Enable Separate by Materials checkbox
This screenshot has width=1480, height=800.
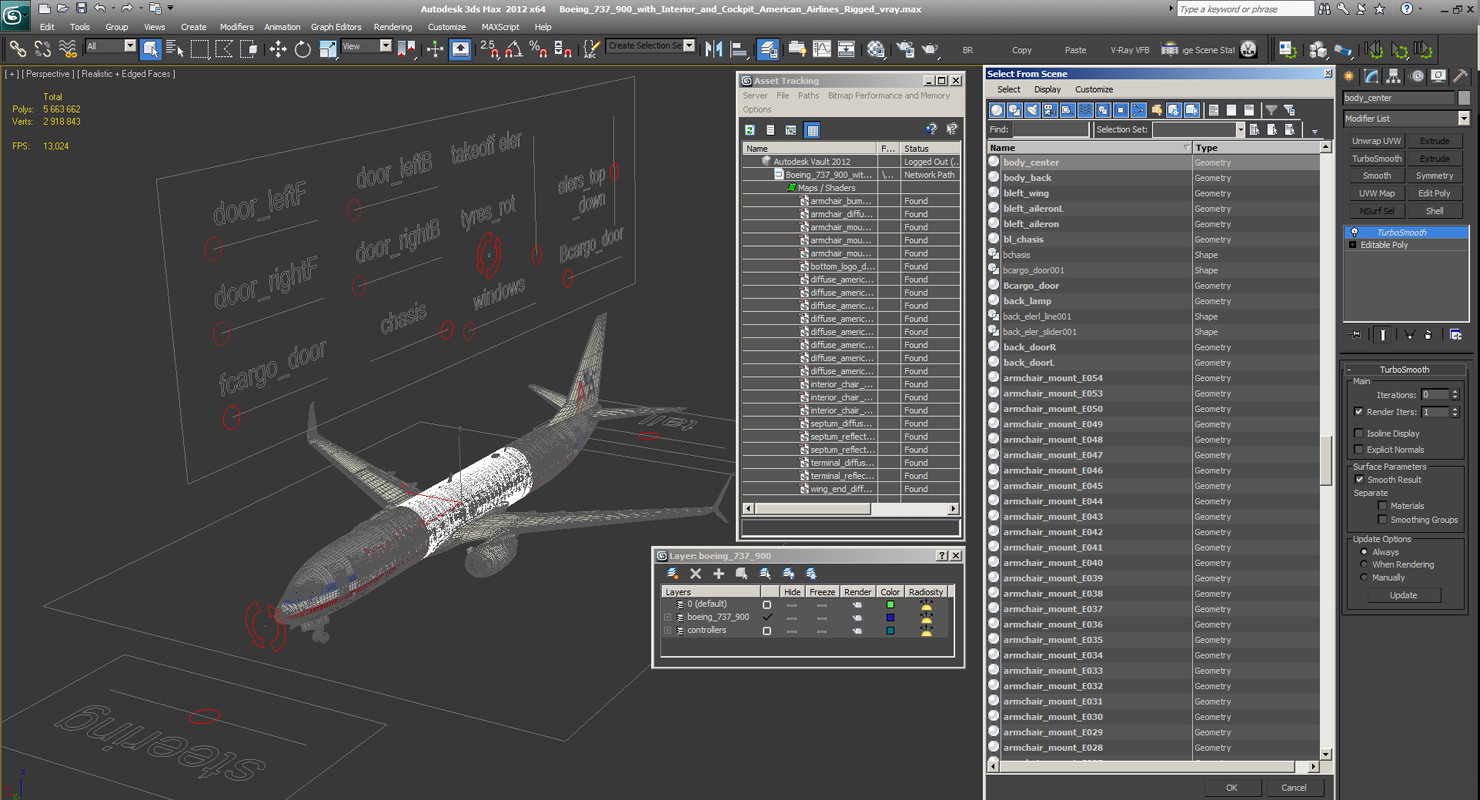tap(1383, 505)
